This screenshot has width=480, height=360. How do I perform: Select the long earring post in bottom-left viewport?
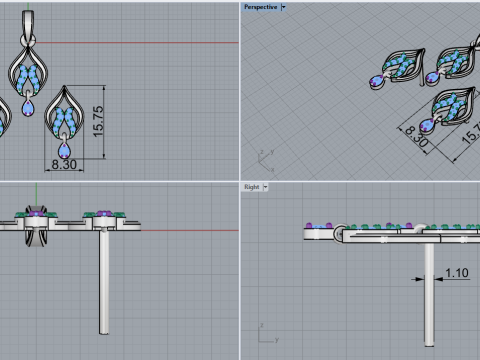[104, 282]
